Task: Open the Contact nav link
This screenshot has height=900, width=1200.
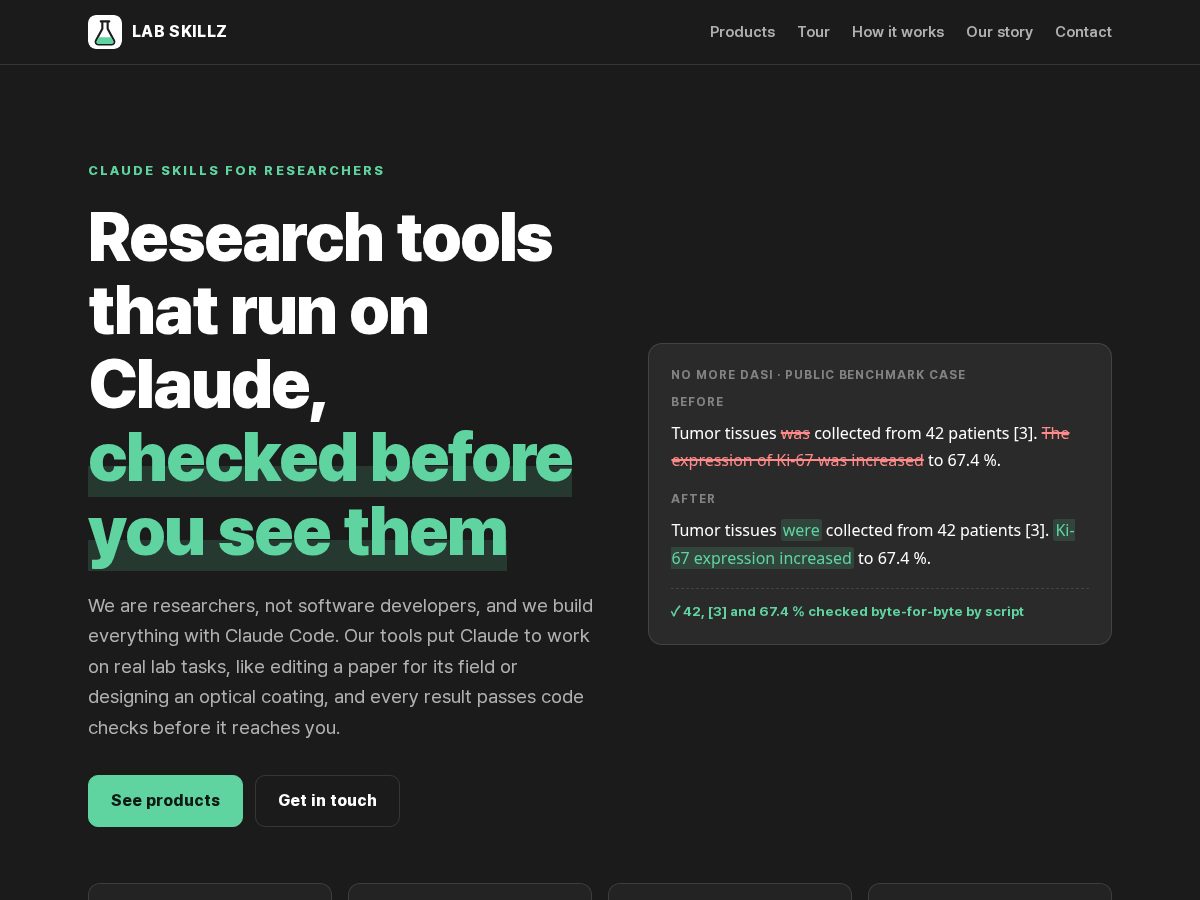Action: point(1083,32)
